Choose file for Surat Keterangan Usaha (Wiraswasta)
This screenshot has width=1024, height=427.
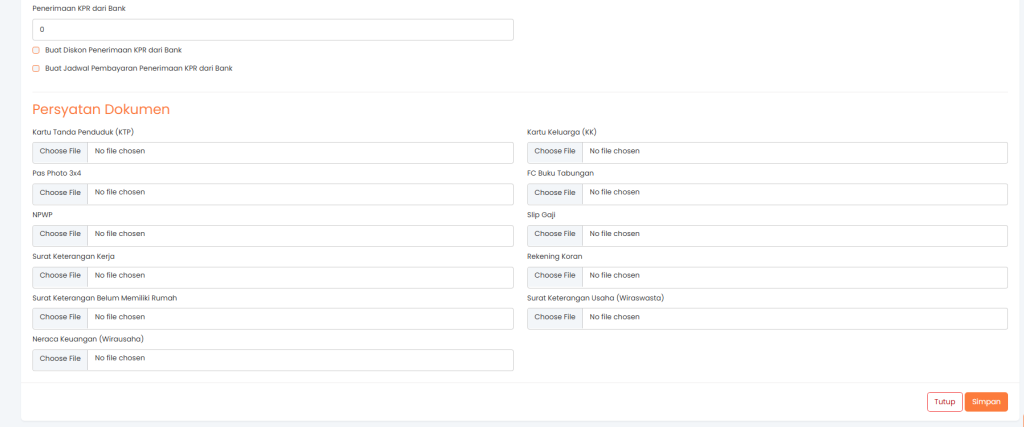[555, 317]
